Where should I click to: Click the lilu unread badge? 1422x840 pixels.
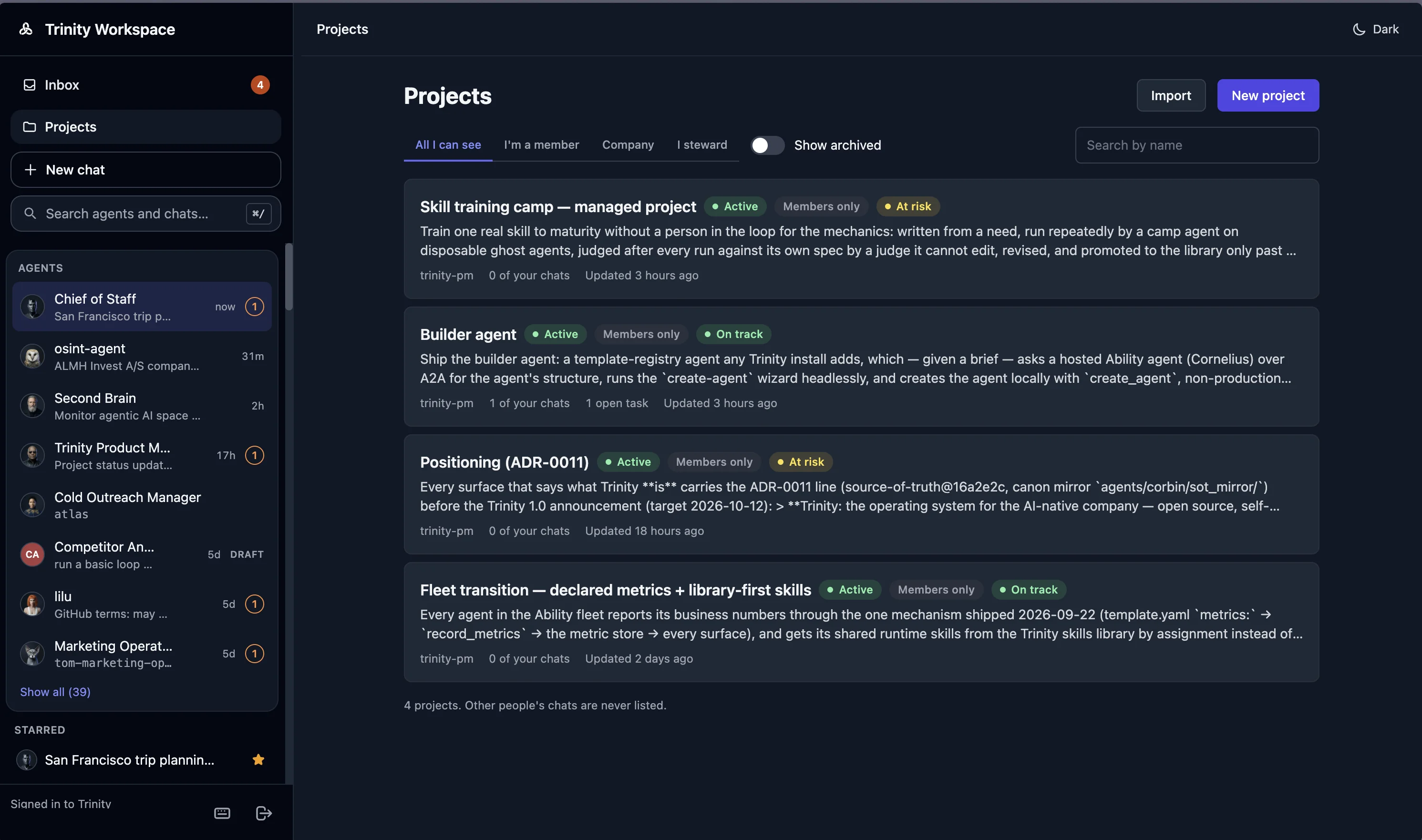click(254, 604)
